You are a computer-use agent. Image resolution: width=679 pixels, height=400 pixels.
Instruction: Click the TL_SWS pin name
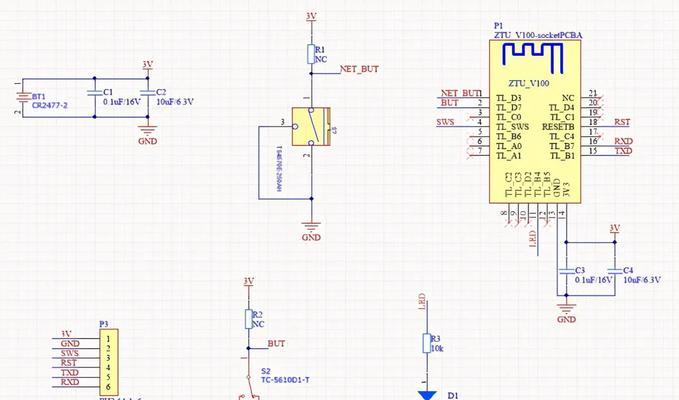512,127
